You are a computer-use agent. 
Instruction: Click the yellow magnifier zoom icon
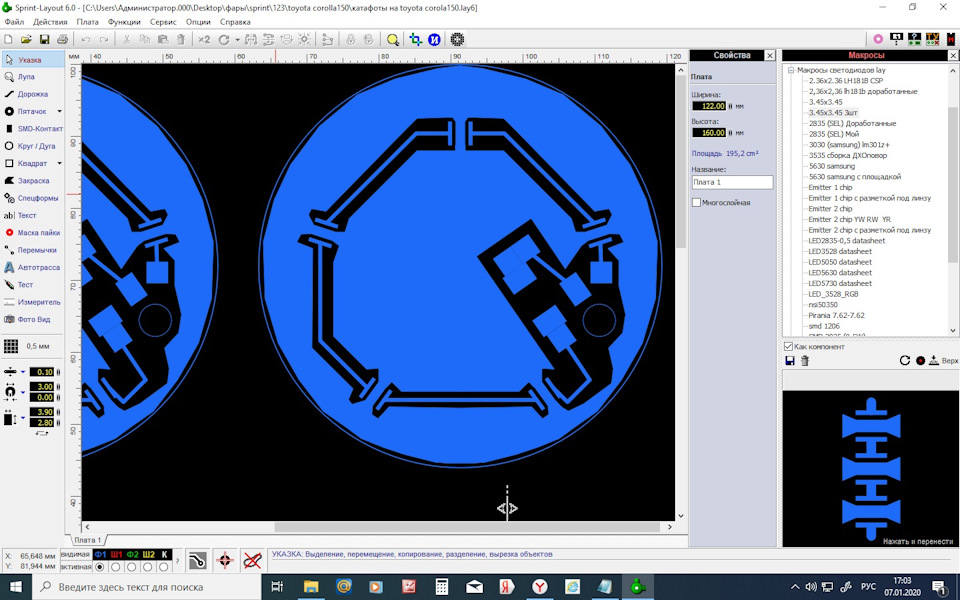click(392, 39)
